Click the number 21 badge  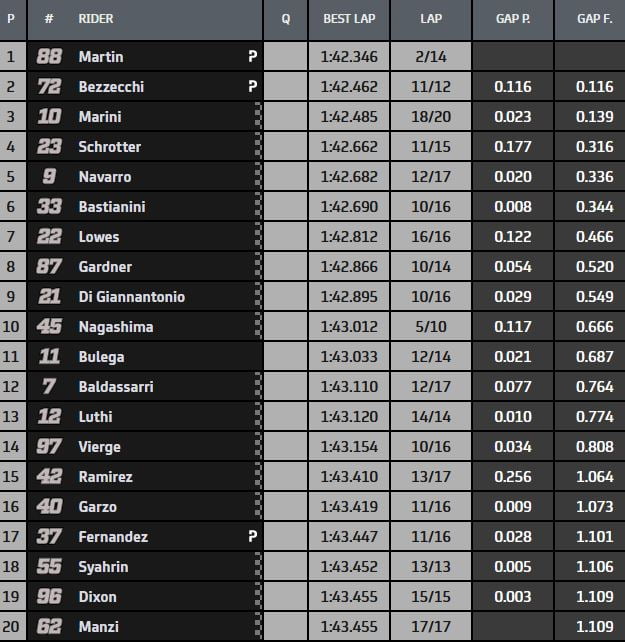coord(49,297)
